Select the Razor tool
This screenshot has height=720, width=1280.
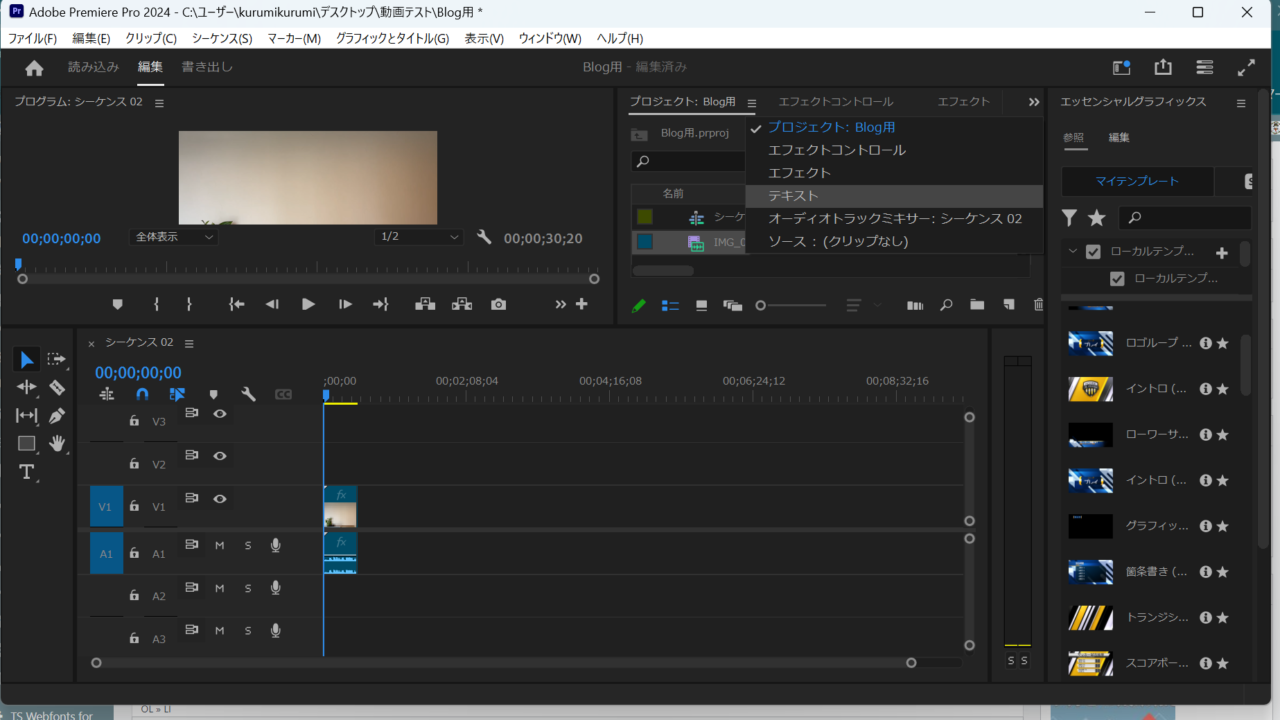pos(56,387)
